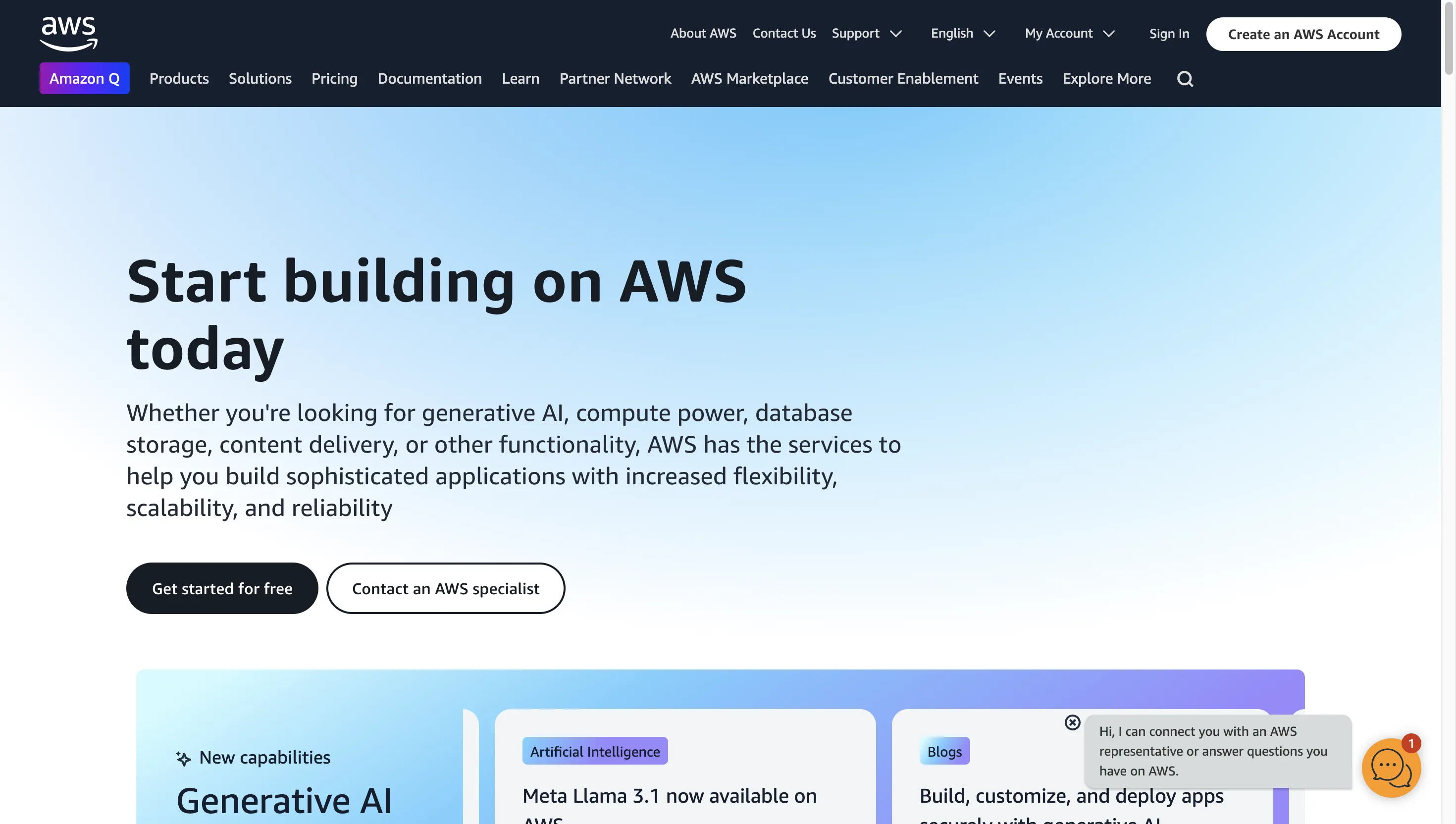
Task: Open the search magnifier
Action: [1185, 79]
